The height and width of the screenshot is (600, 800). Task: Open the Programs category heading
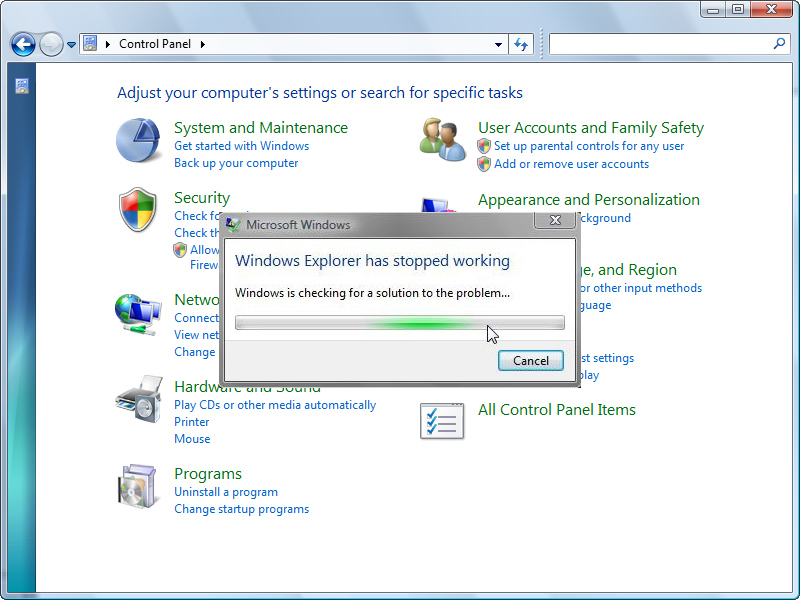[x=208, y=474]
